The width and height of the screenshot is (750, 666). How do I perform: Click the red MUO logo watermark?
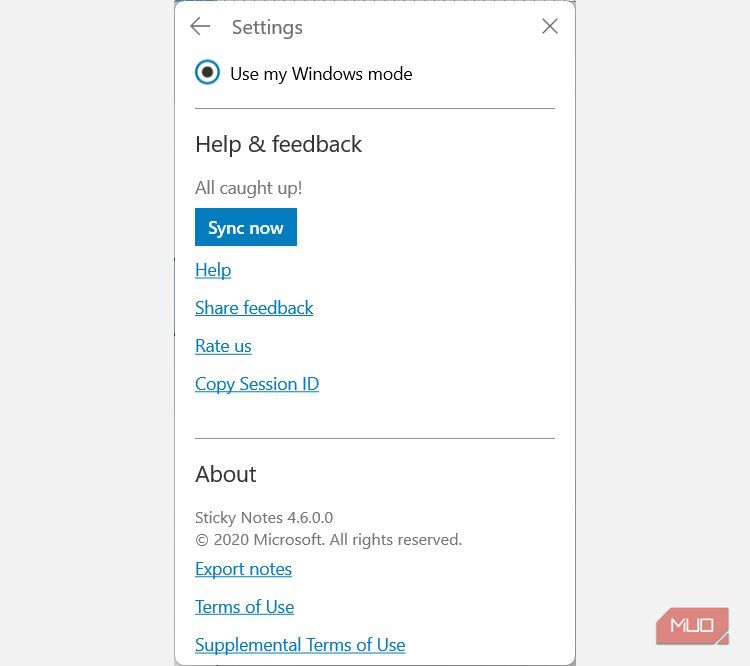tap(692, 626)
